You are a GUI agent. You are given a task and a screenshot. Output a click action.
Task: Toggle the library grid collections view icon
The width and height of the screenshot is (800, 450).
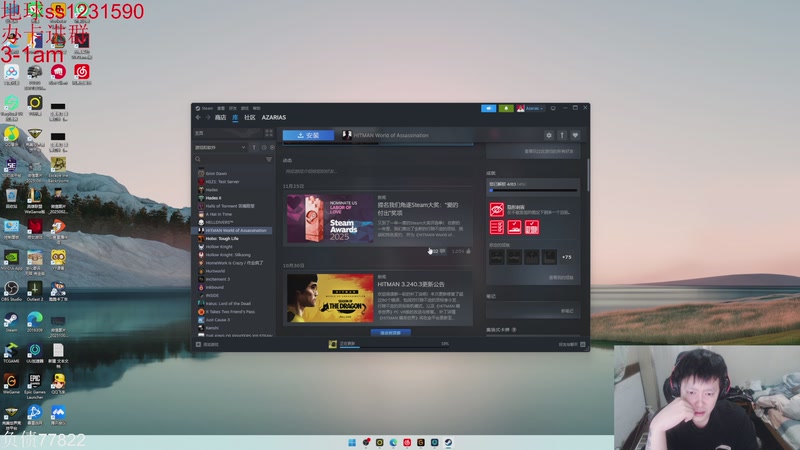pyautogui.click(x=269, y=133)
